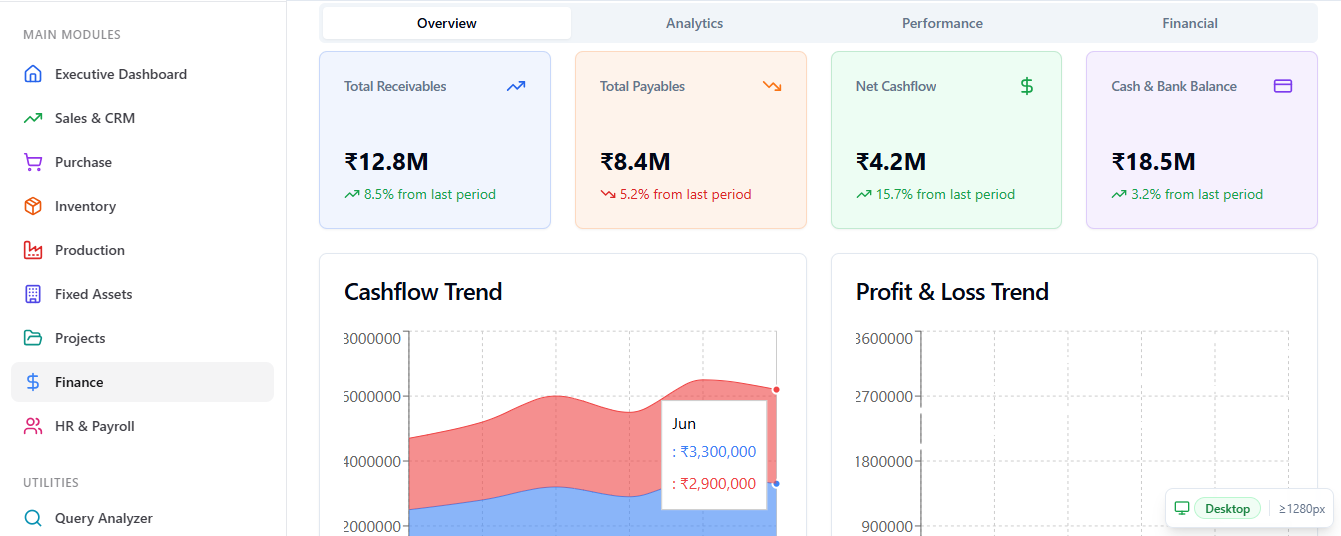Select the Financial tab
The image size is (1341, 536).
(x=1190, y=23)
